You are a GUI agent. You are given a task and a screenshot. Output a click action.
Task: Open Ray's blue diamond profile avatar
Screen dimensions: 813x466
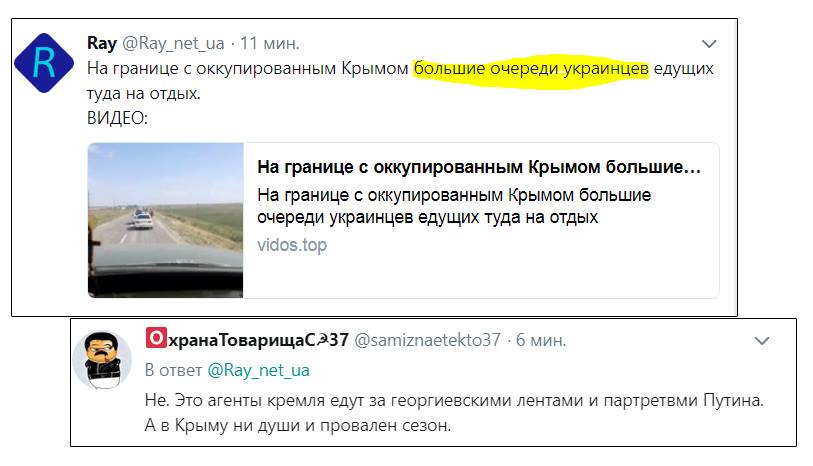click(x=44, y=63)
